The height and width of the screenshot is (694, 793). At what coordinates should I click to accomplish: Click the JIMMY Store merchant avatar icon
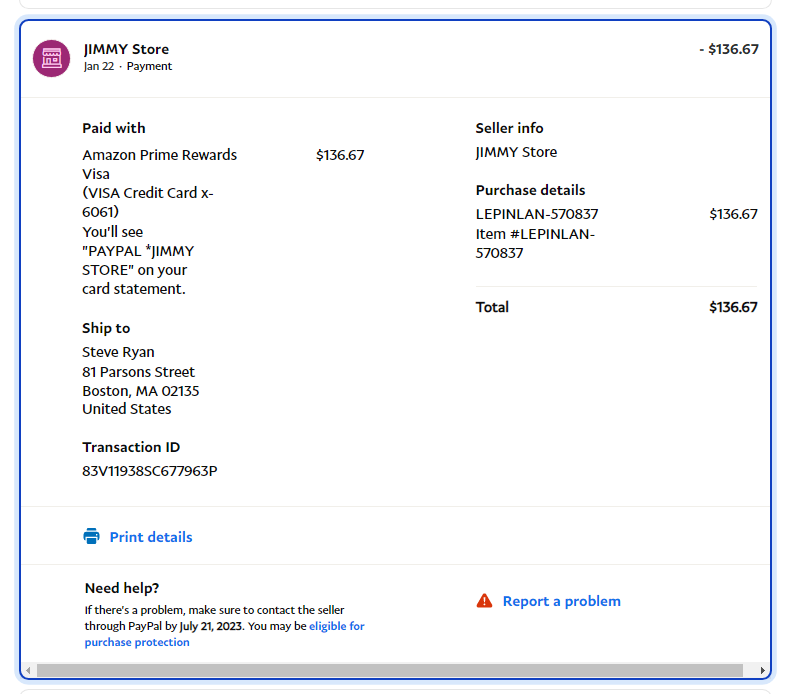52,58
